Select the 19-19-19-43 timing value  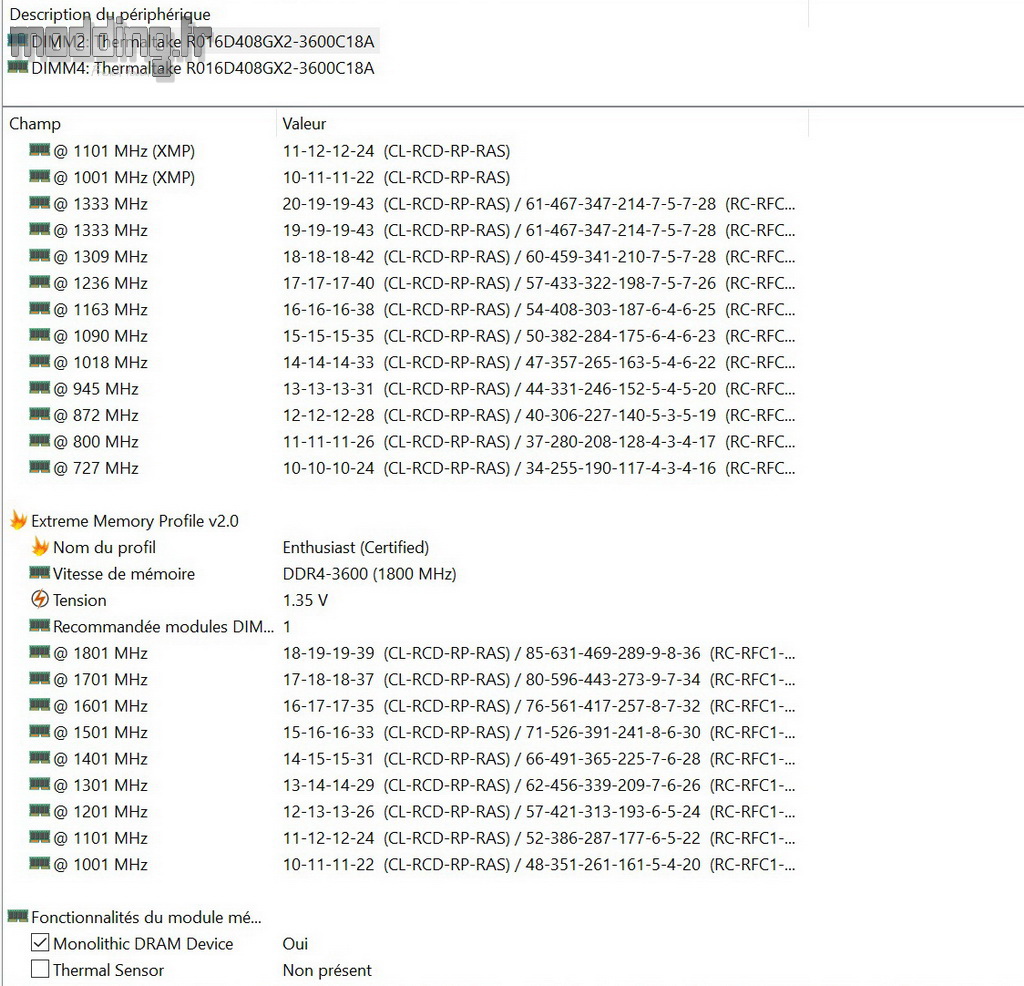coord(328,230)
